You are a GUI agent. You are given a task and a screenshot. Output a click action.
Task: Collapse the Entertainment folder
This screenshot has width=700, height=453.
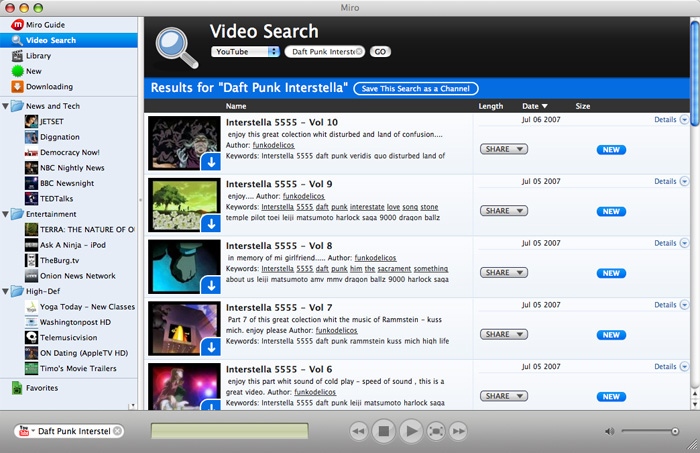pos(5,213)
